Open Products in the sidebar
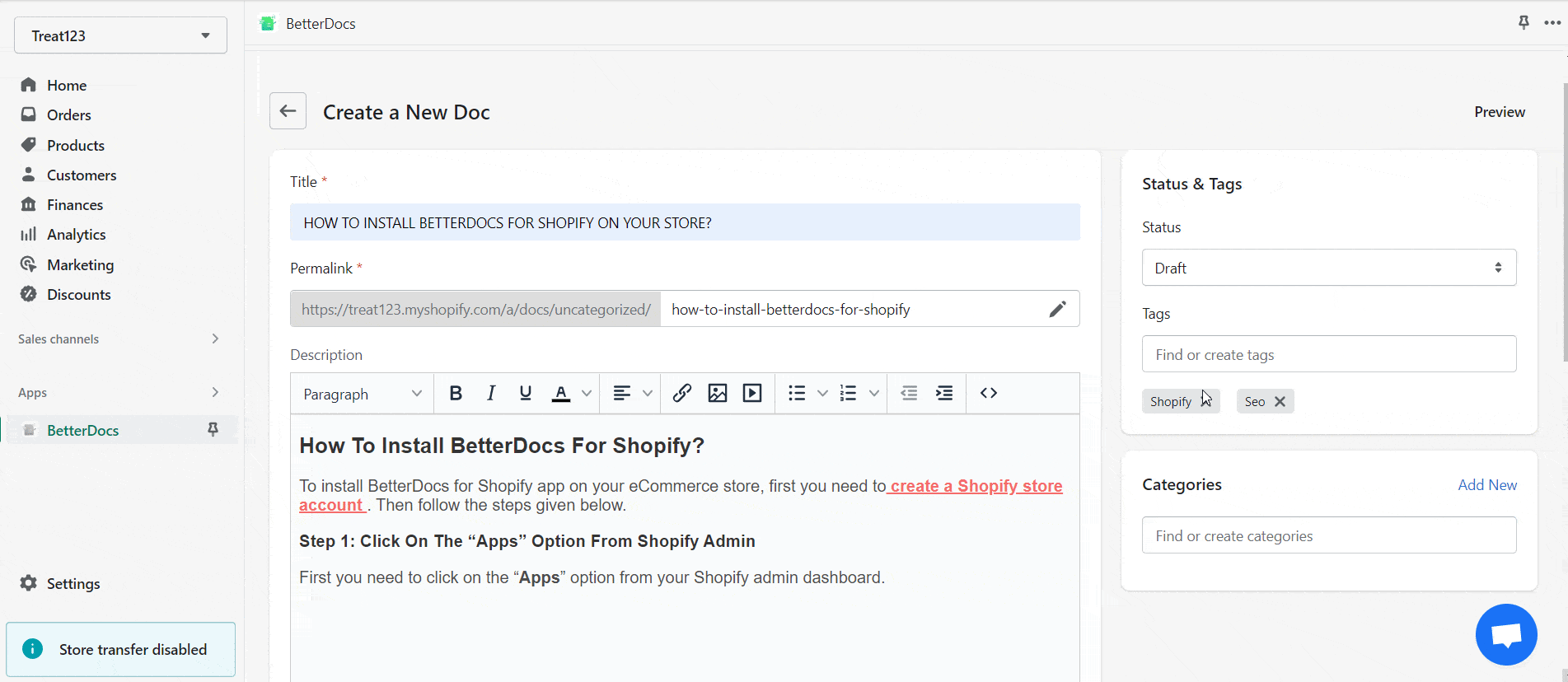This screenshot has width=1568, height=682. pyautogui.click(x=75, y=145)
